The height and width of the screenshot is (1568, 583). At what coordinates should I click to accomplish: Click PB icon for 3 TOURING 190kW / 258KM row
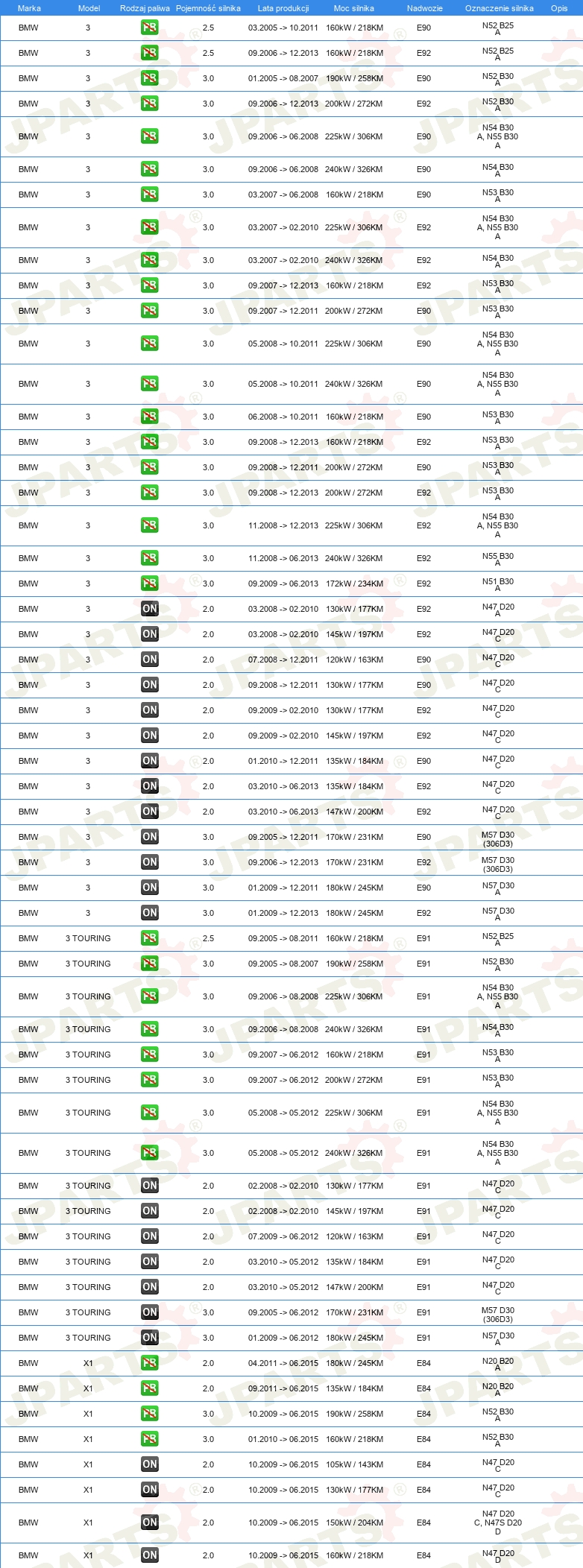(x=149, y=964)
